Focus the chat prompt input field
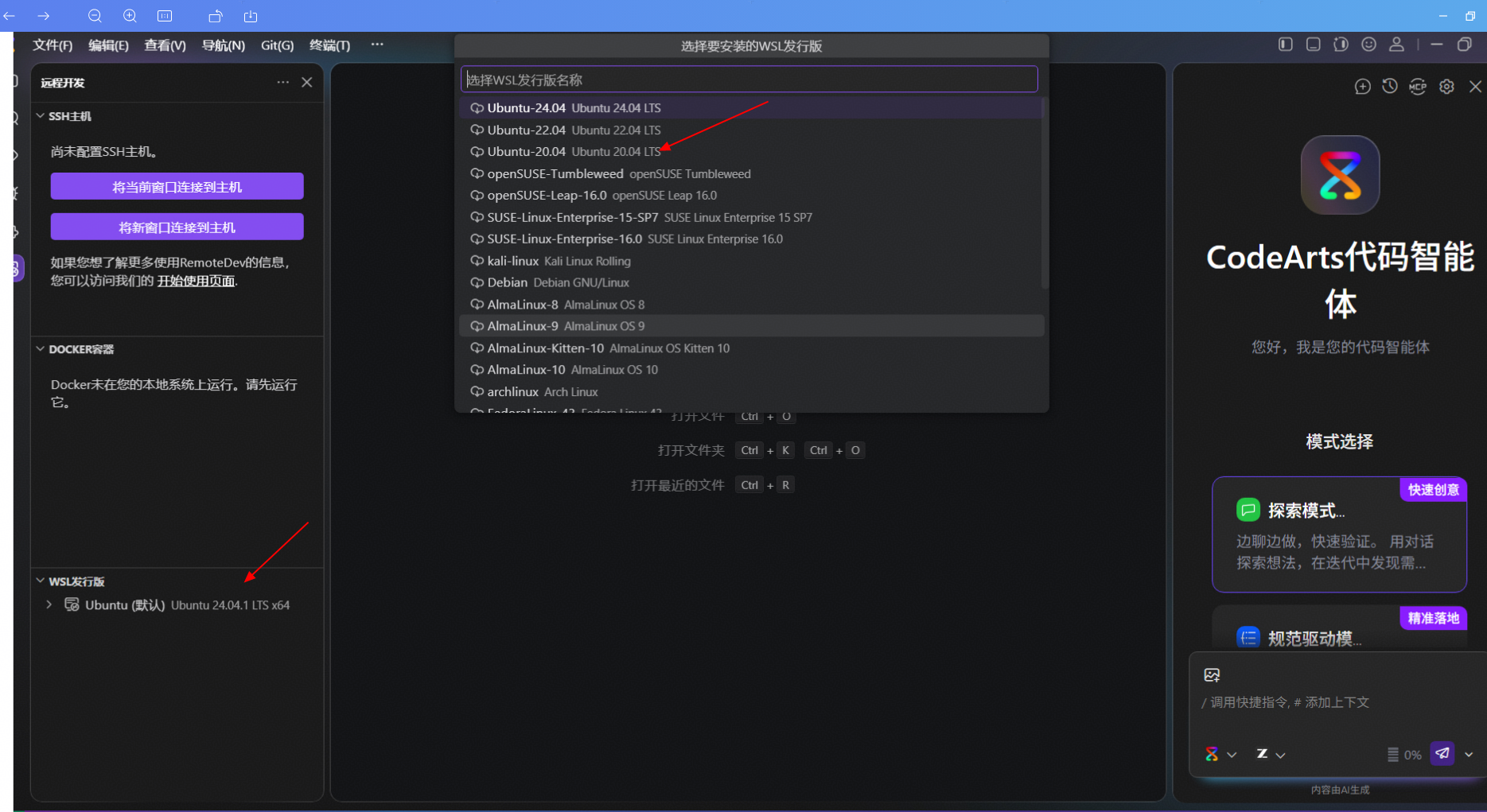 coord(1337,702)
